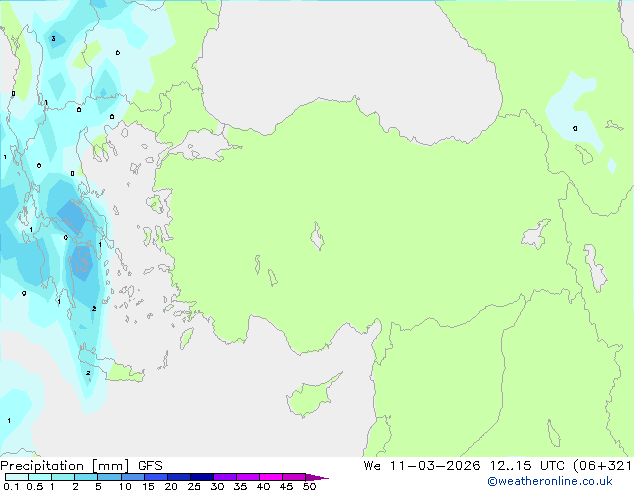This screenshot has width=634, height=490.
Task: Click the legend label "10"
Action: tap(125, 486)
